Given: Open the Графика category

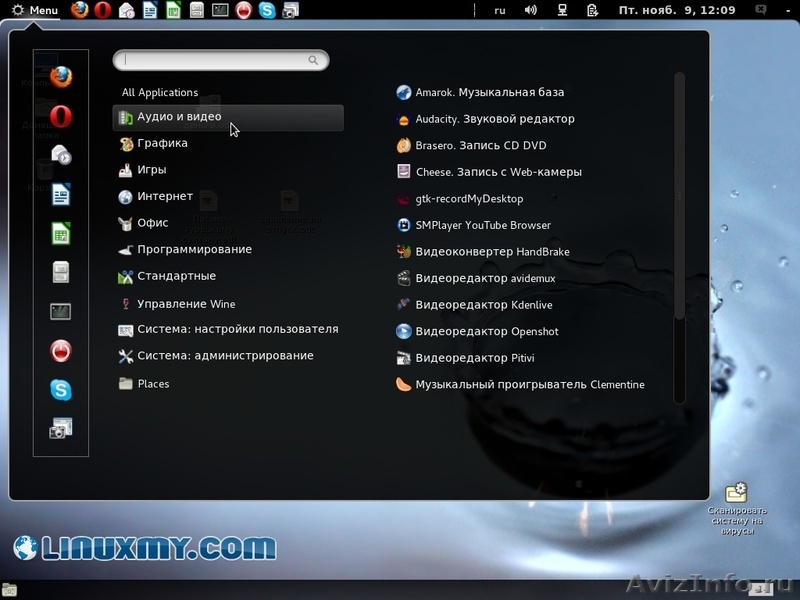Looking at the screenshot, I should click(153, 143).
